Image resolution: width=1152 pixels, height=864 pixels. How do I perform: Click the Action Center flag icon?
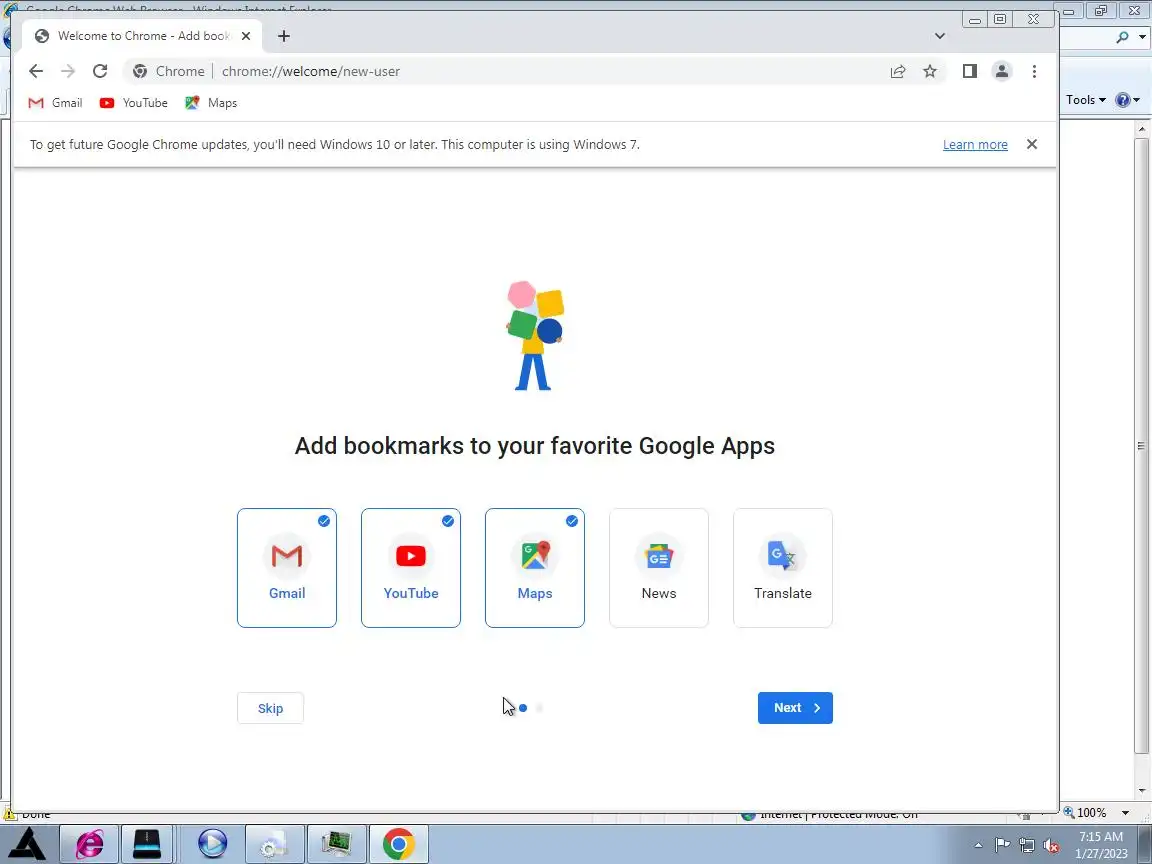[x=1002, y=846]
